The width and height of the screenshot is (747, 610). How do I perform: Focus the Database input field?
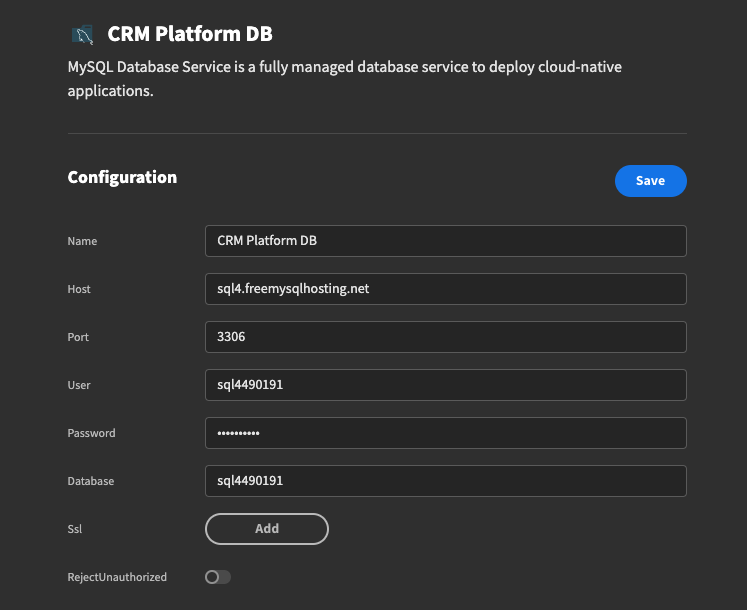click(445, 481)
